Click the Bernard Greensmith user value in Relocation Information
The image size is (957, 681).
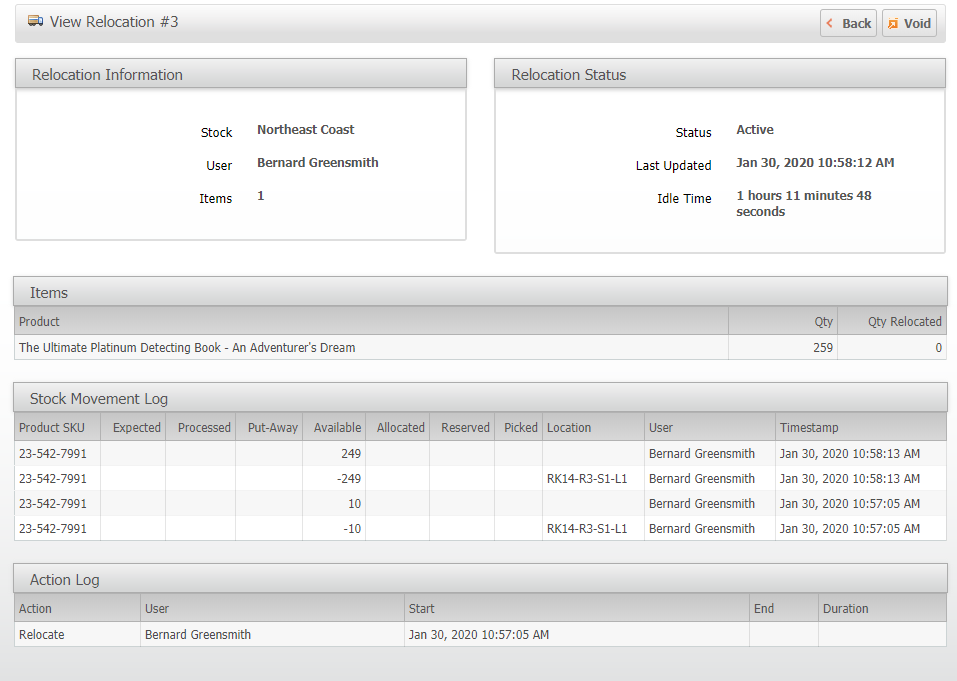pos(317,162)
